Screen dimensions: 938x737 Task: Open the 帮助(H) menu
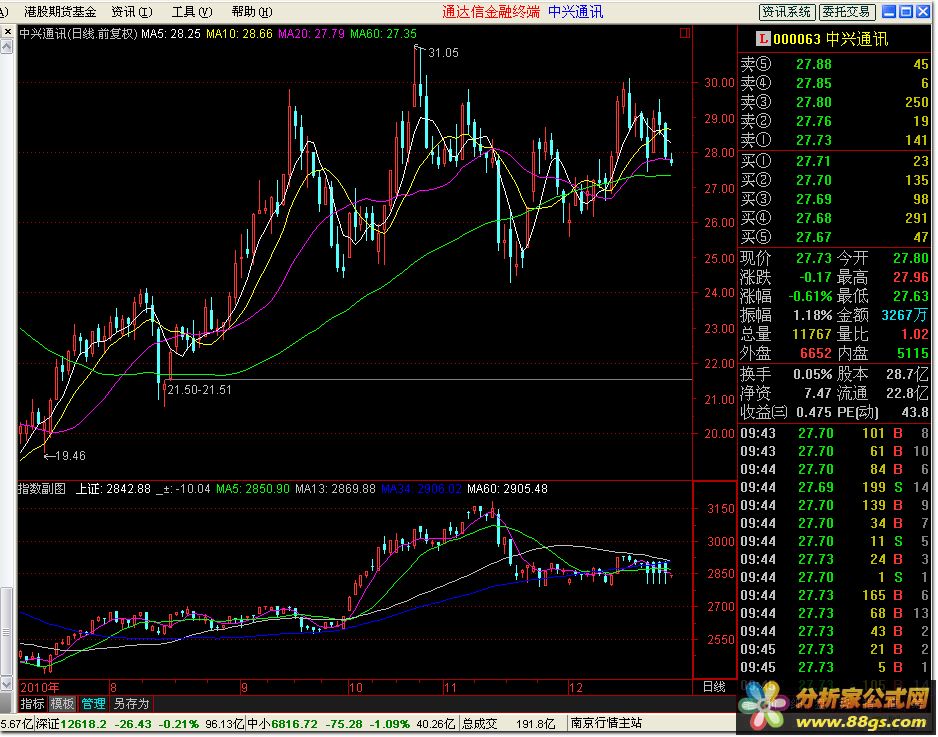tap(252, 11)
